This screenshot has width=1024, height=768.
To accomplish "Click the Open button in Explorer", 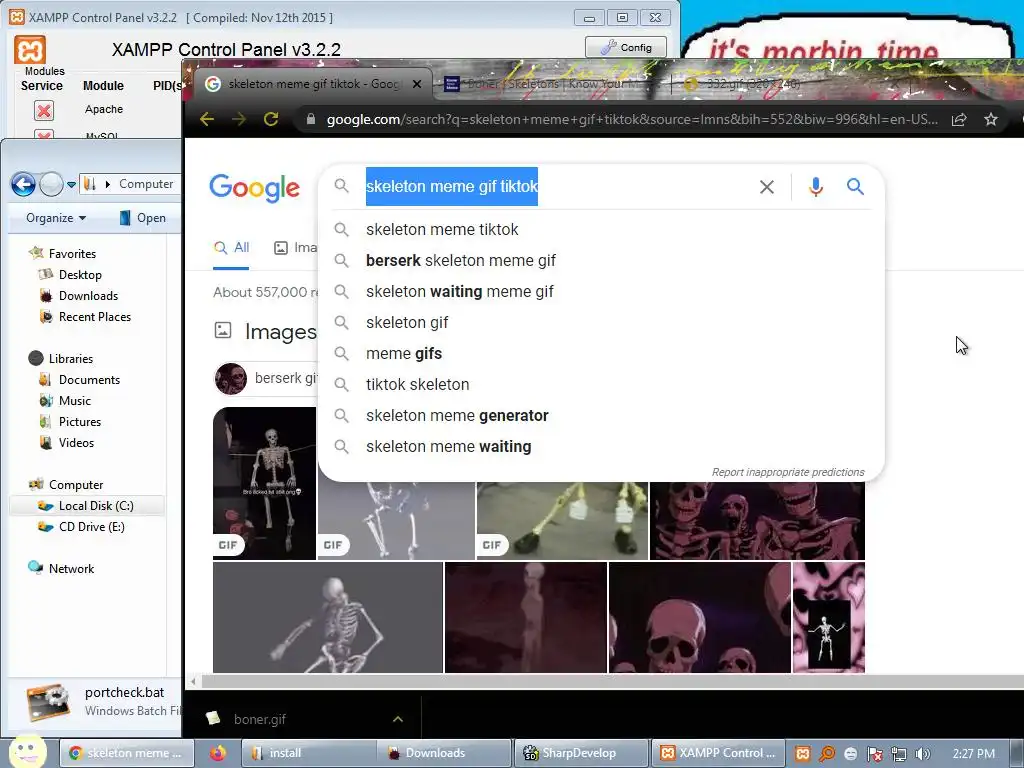I will coord(142,217).
